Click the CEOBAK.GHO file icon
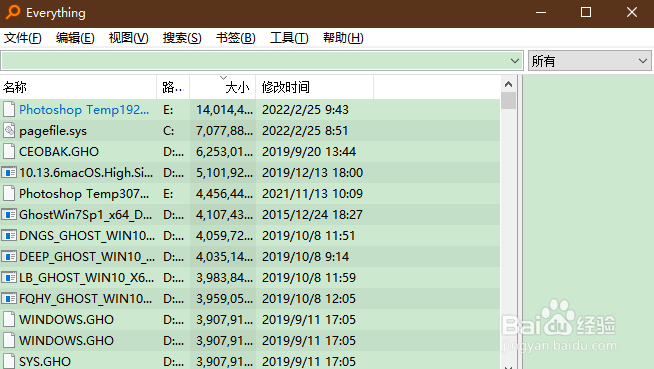Screen dimensions: 654x369 [9, 151]
